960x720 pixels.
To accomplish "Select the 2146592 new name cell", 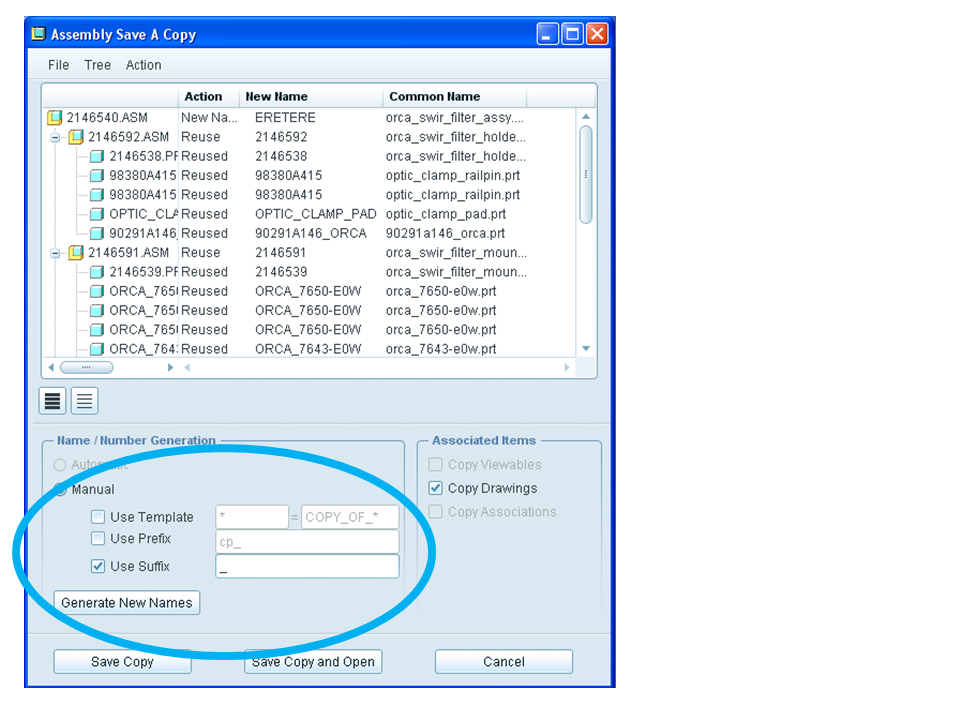I will point(281,137).
